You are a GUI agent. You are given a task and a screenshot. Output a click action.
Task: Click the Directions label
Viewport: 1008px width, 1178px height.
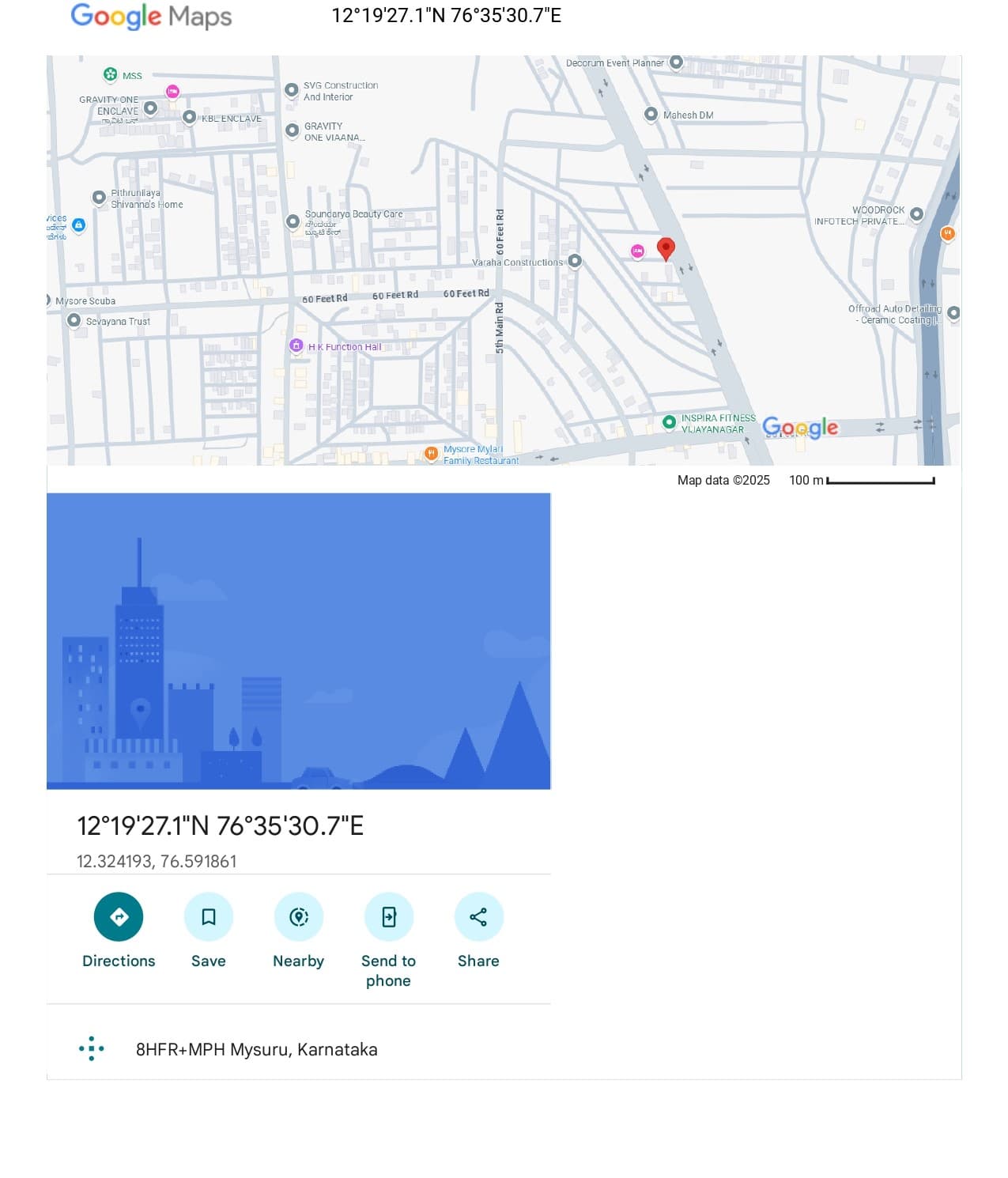(x=119, y=961)
